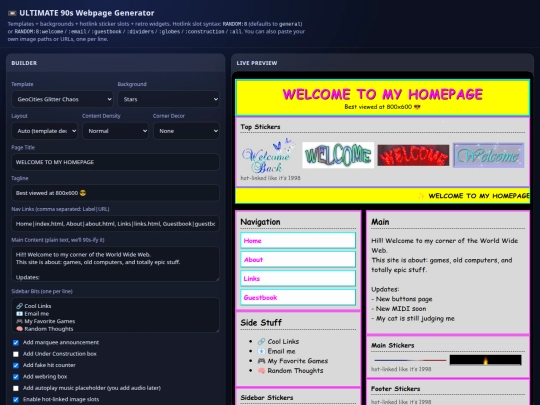
Task: Open the About link in preview Navigation
Action: (298, 259)
